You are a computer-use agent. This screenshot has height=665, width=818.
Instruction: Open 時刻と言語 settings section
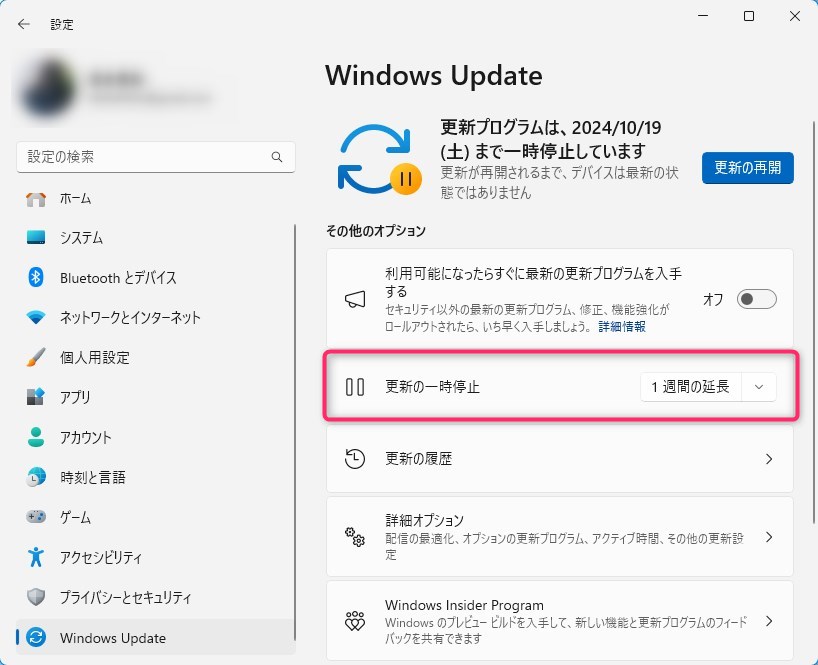coord(92,478)
